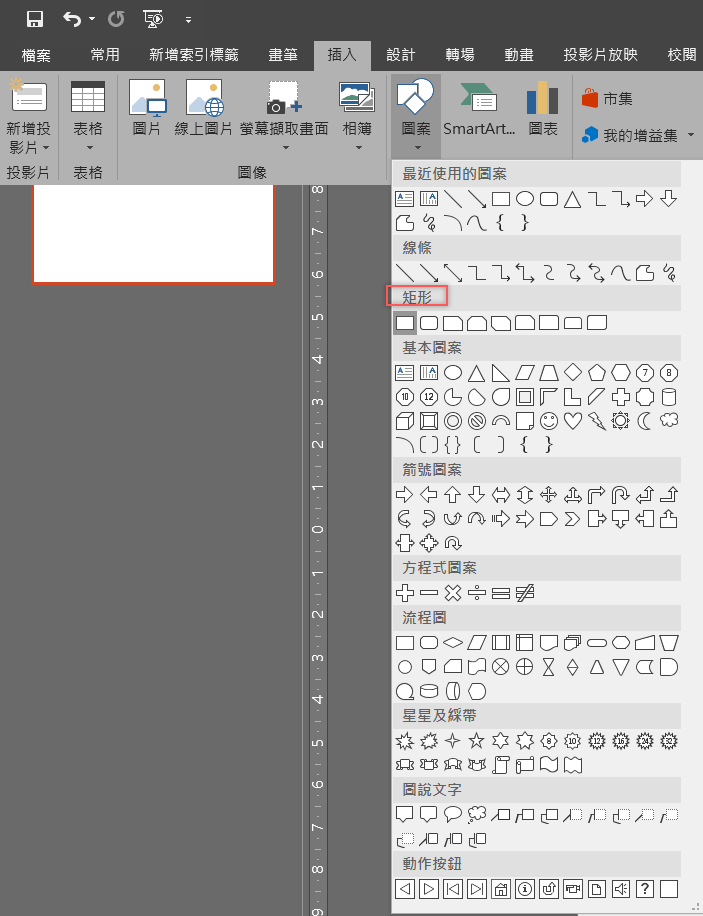Click the Undo arrow icon
Viewport: 703px width, 916px height.
pos(72,19)
